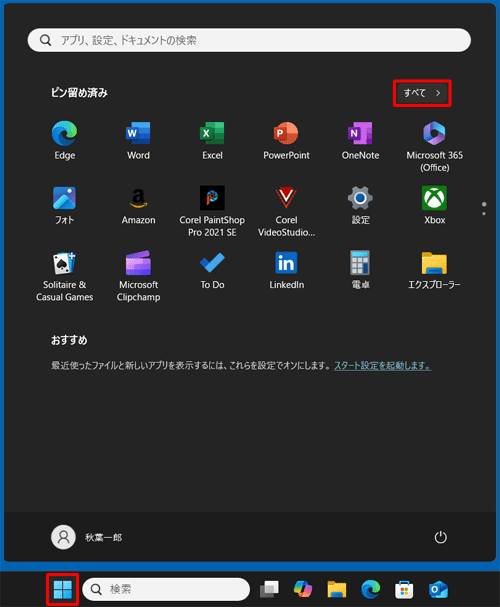Screen dimensions: 500x607
Task: Open エクスプローラー from pinned apps
Action: pos(434,271)
